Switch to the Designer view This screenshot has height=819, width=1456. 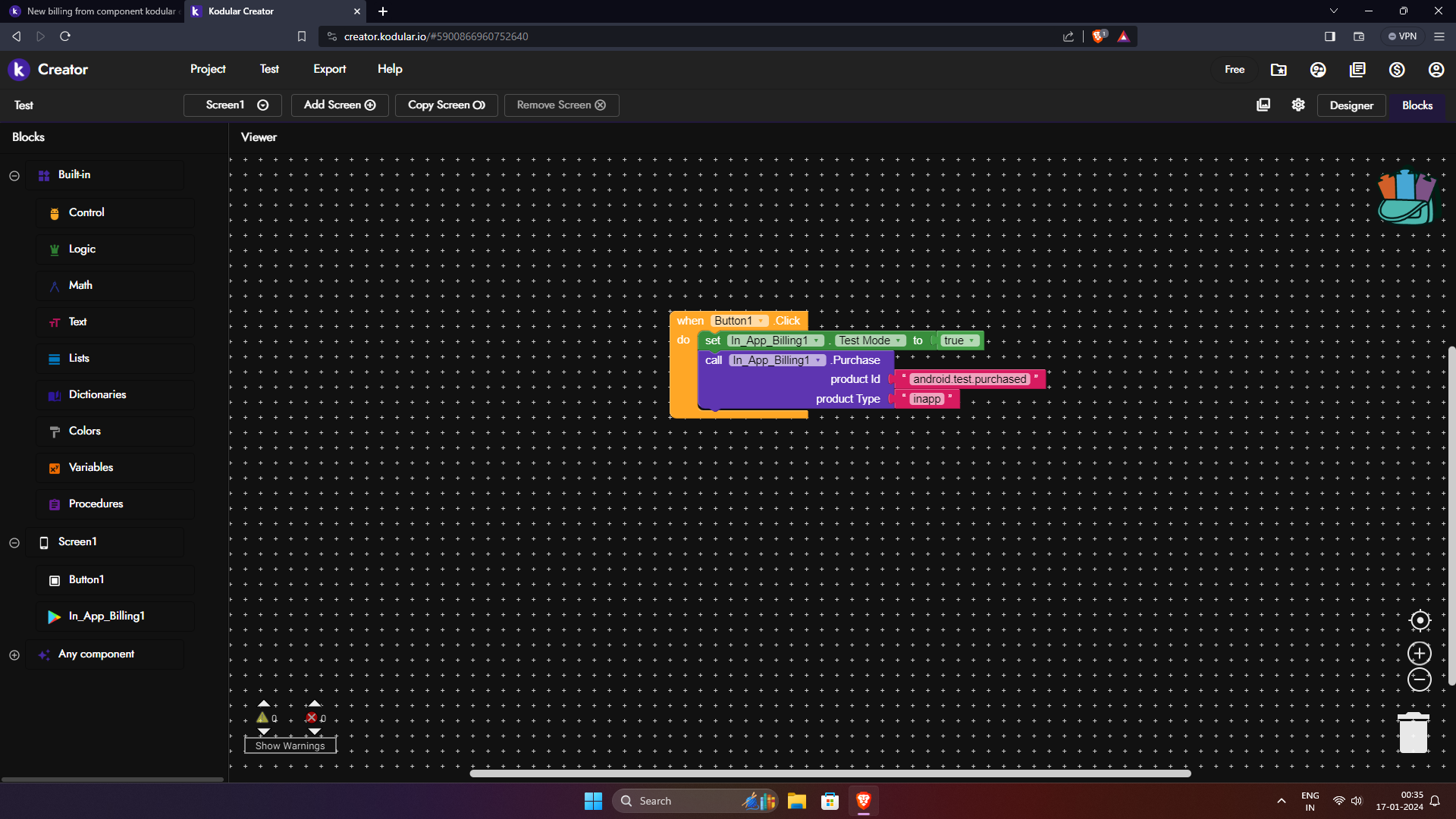(x=1351, y=105)
